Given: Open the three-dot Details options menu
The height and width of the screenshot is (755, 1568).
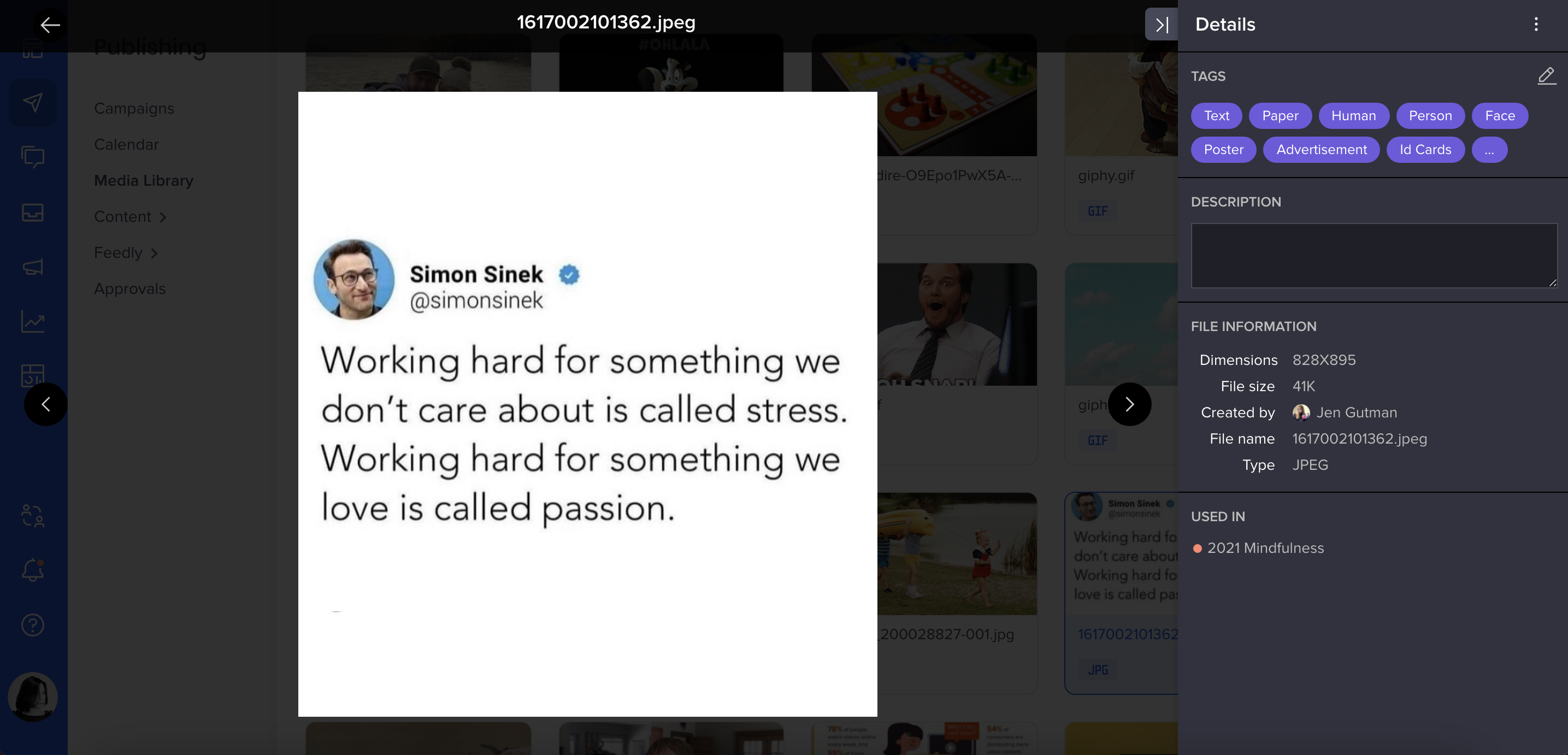Looking at the screenshot, I should tap(1536, 25).
